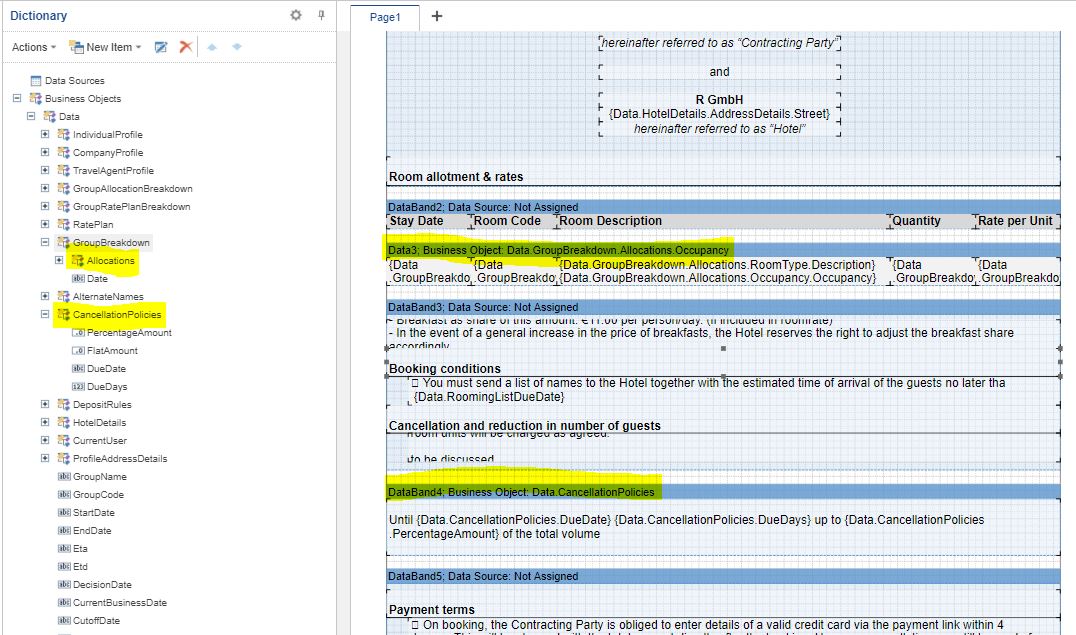Select the Data Sources table icon

click(x=36, y=81)
